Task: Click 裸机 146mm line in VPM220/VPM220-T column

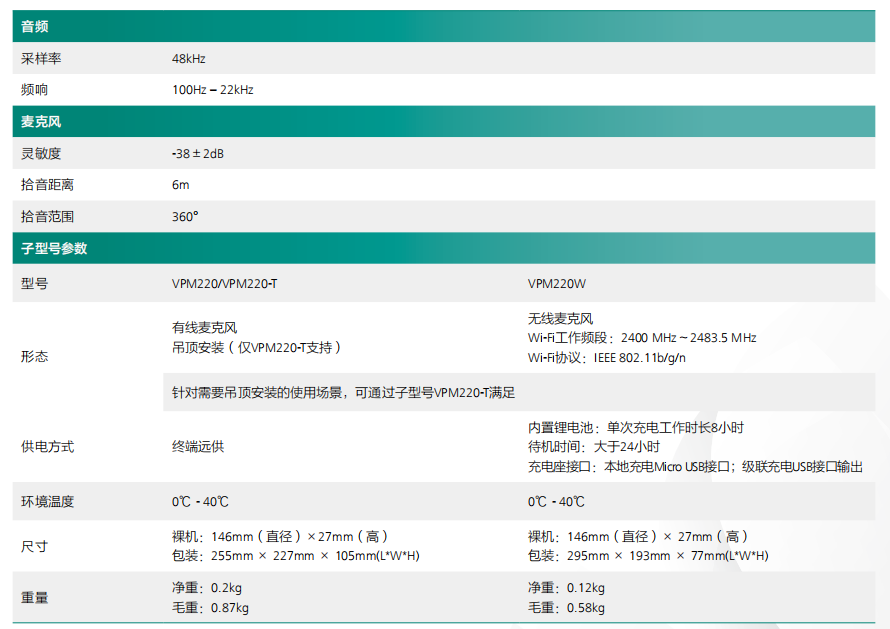Action: (x=280, y=536)
